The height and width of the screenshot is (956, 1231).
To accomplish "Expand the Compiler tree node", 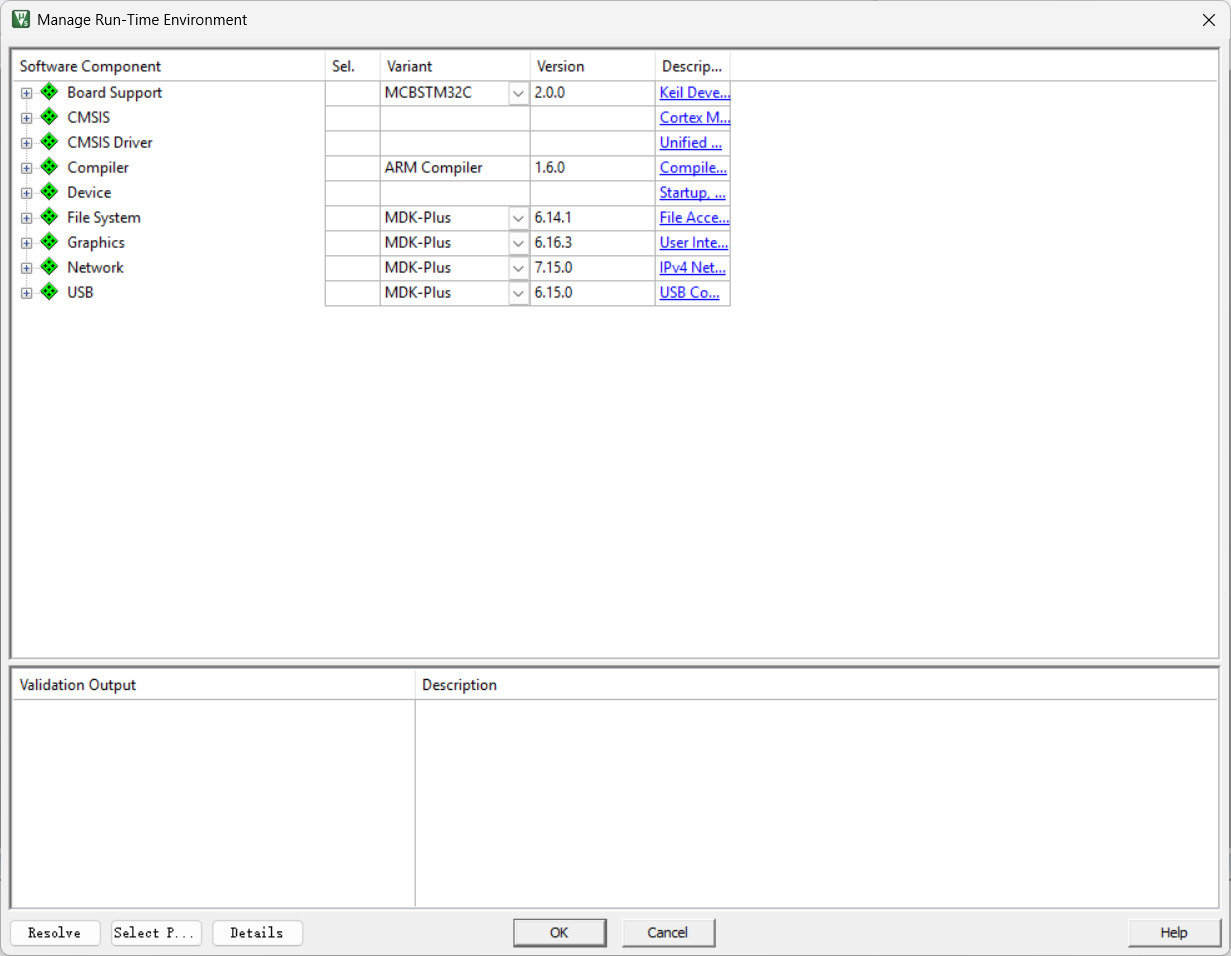I will click(x=27, y=168).
